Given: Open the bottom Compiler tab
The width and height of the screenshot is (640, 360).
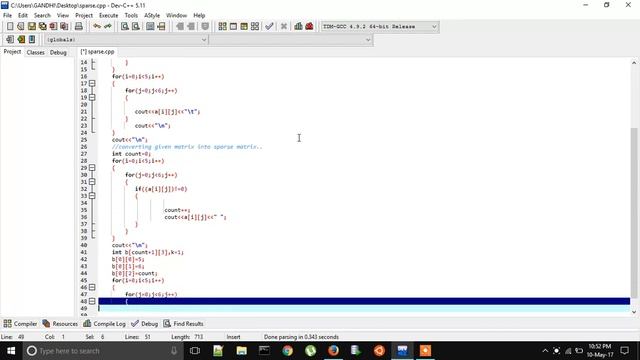Looking at the screenshot, I should pyautogui.click(x=20, y=324).
